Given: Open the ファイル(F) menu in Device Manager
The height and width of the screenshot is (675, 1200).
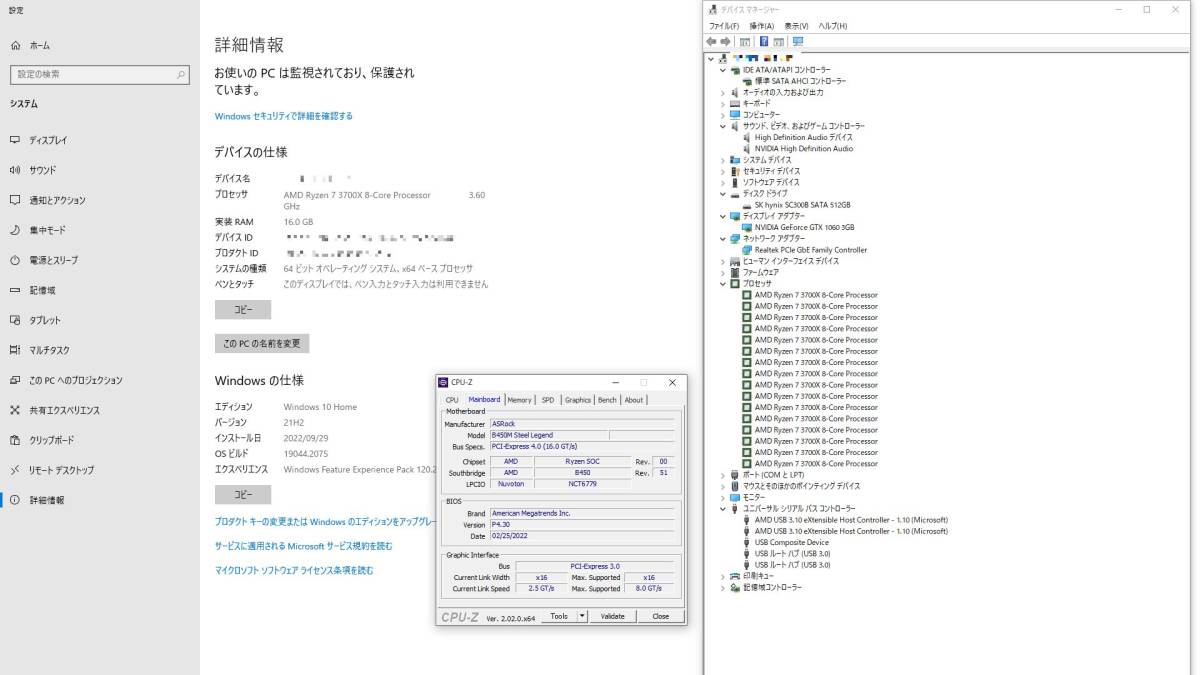Looking at the screenshot, I should point(724,26).
